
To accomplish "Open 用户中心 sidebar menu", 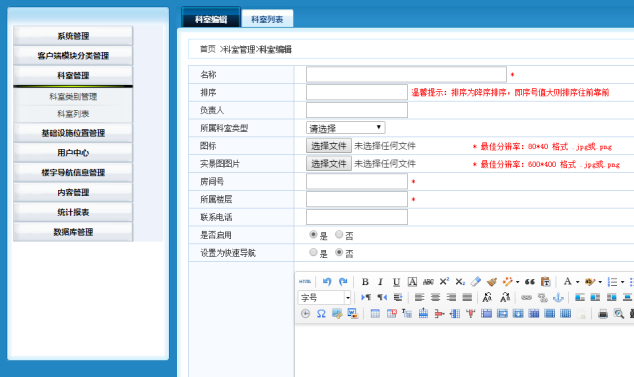I will tap(73, 152).
